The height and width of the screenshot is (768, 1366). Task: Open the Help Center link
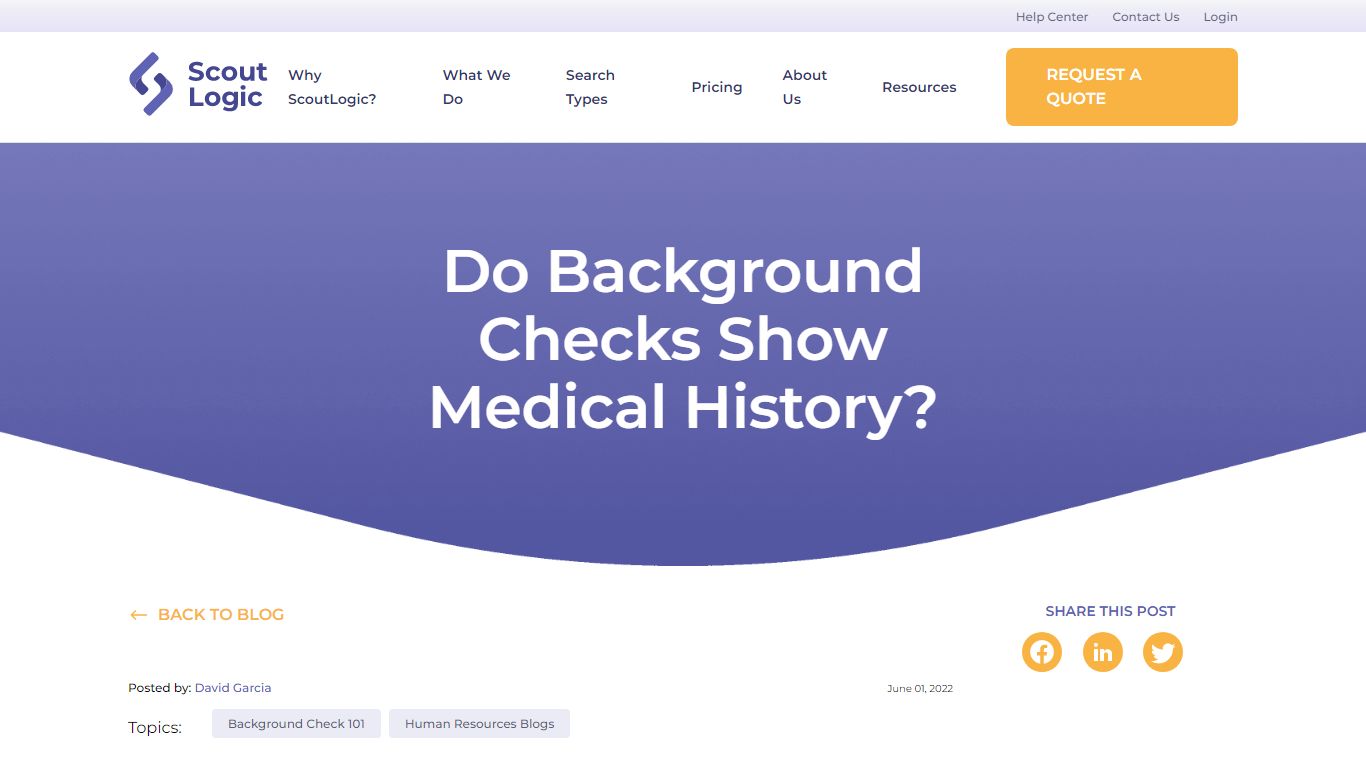pos(1052,17)
